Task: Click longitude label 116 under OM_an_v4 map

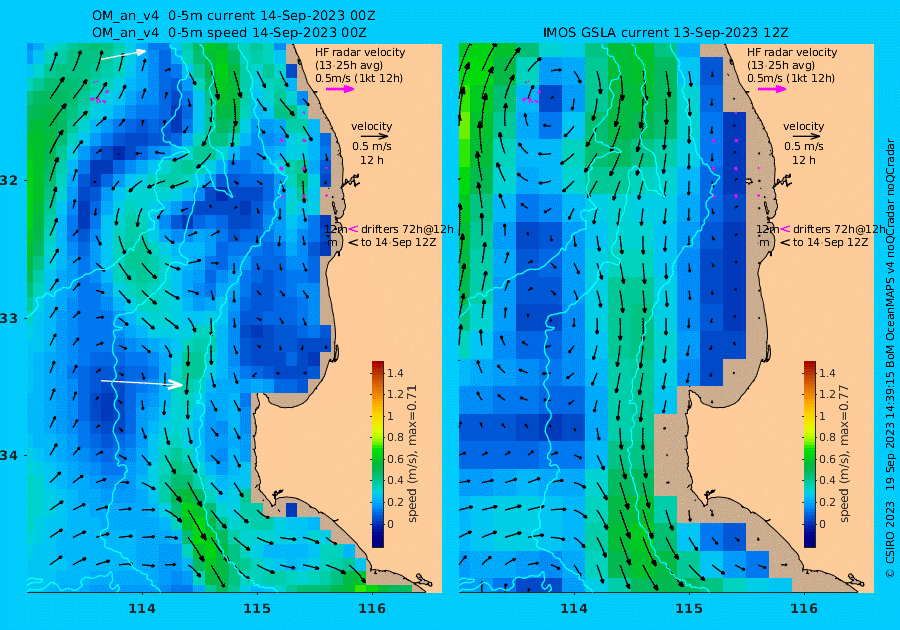Action: click(372, 609)
